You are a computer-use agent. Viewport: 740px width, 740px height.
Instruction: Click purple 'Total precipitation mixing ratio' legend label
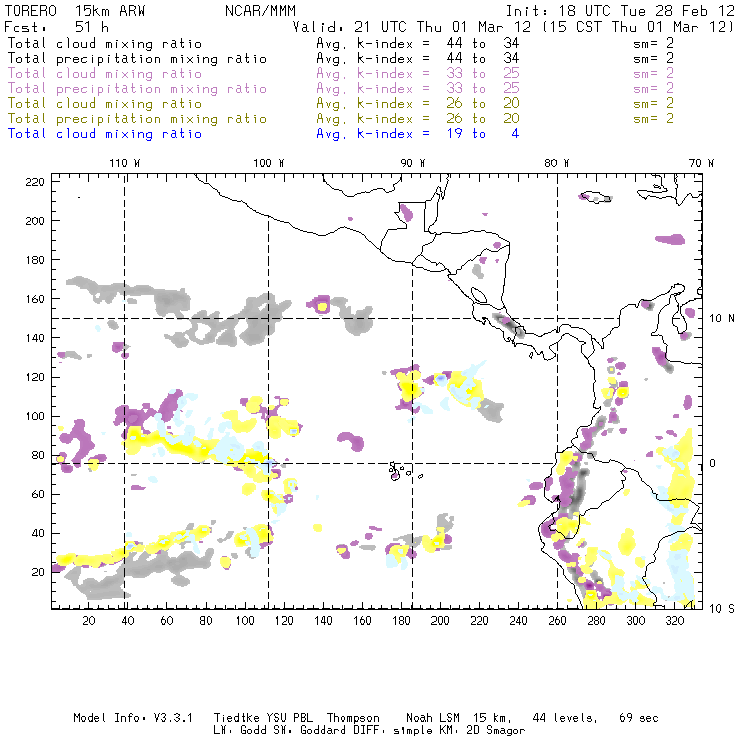(x=137, y=89)
